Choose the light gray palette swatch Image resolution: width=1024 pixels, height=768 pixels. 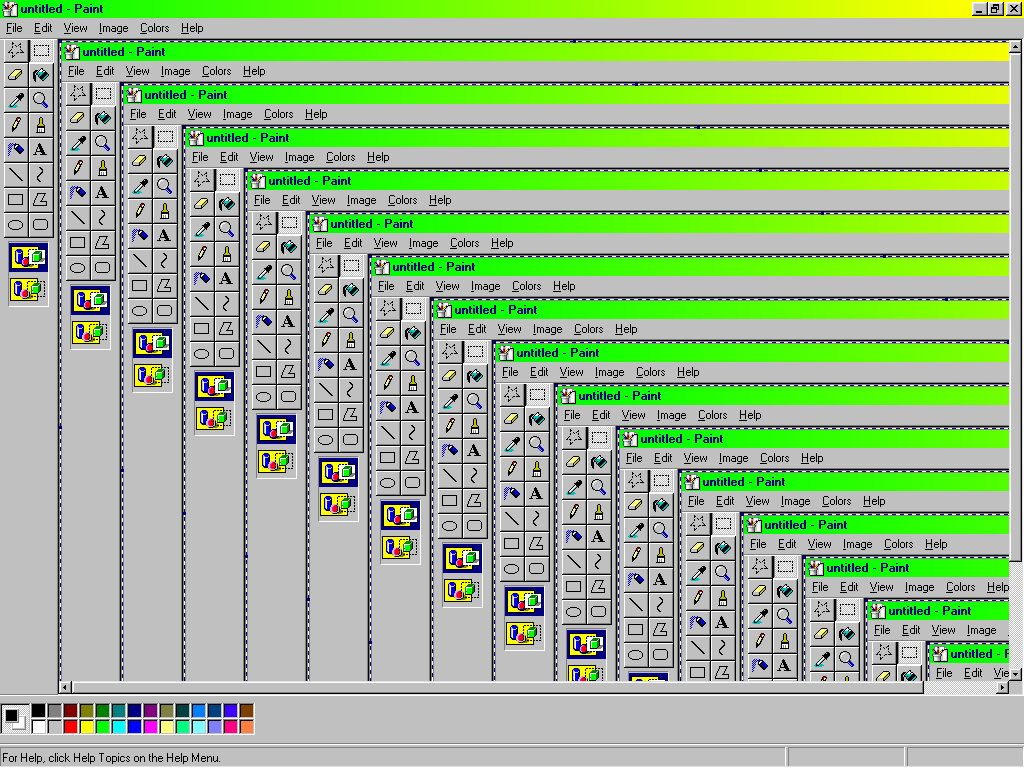(x=55, y=726)
